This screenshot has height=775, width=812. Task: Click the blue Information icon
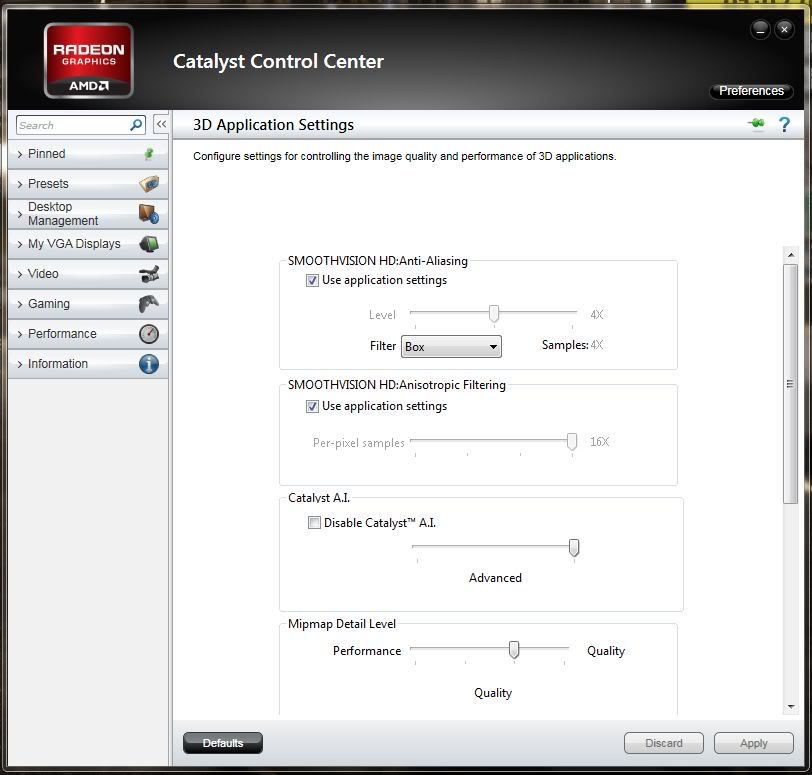(x=149, y=364)
